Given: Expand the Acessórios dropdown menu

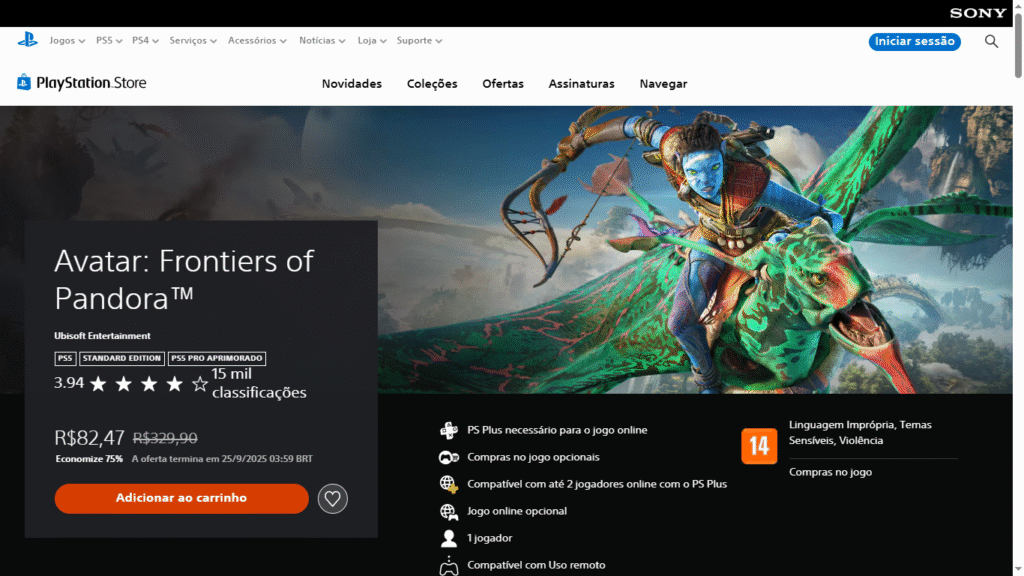Looking at the screenshot, I should [257, 40].
